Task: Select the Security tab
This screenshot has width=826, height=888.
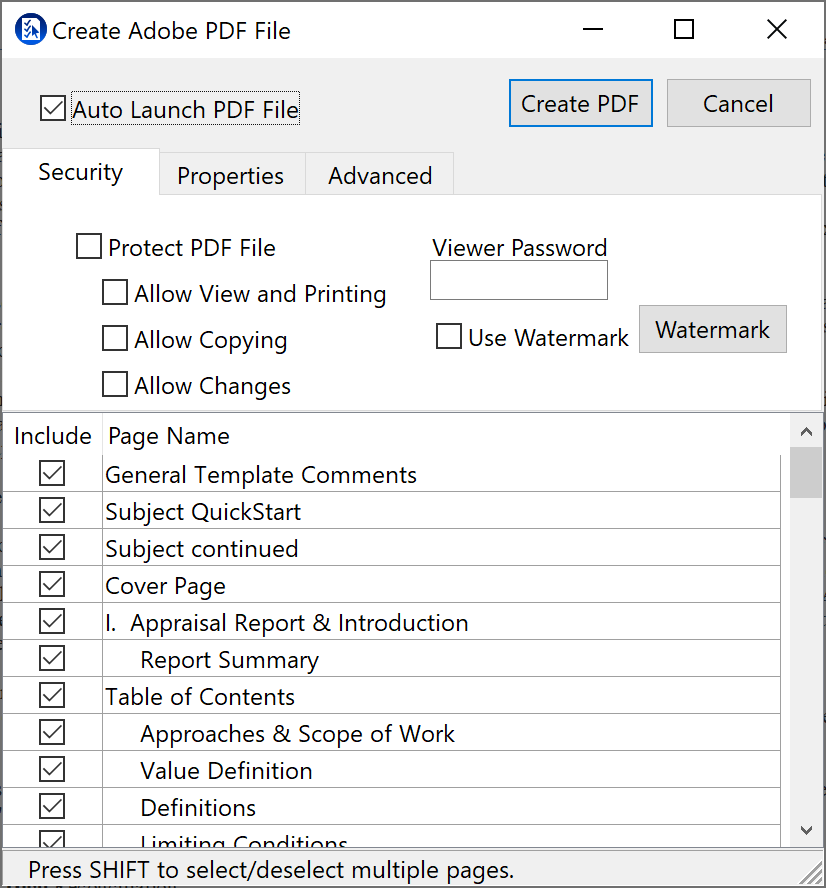Action: 80,172
